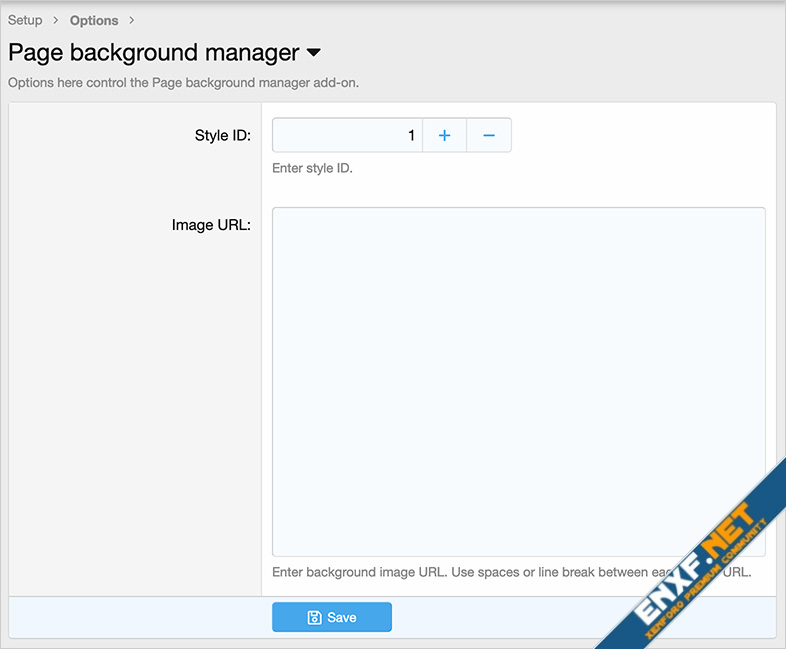The width and height of the screenshot is (786, 649).
Task: Focus the Style ID number field
Action: point(347,136)
